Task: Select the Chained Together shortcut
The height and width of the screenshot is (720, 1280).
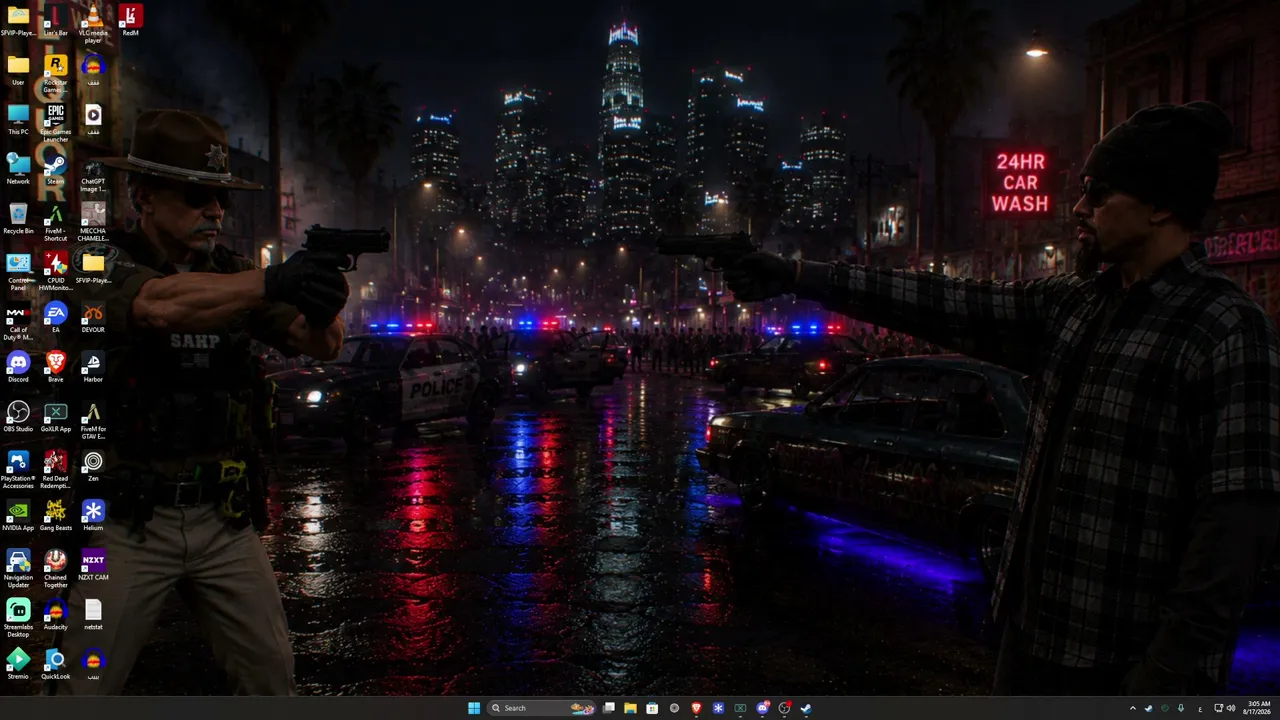Action: click(56, 569)
